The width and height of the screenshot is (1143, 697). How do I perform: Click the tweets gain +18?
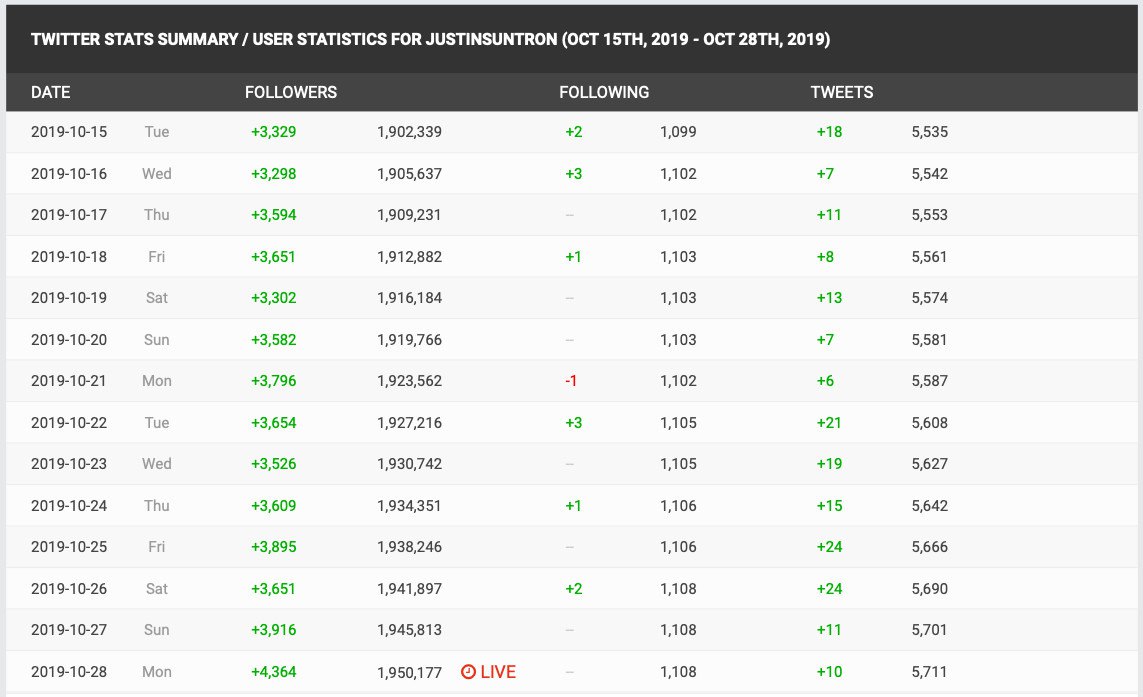pos(829,132)
